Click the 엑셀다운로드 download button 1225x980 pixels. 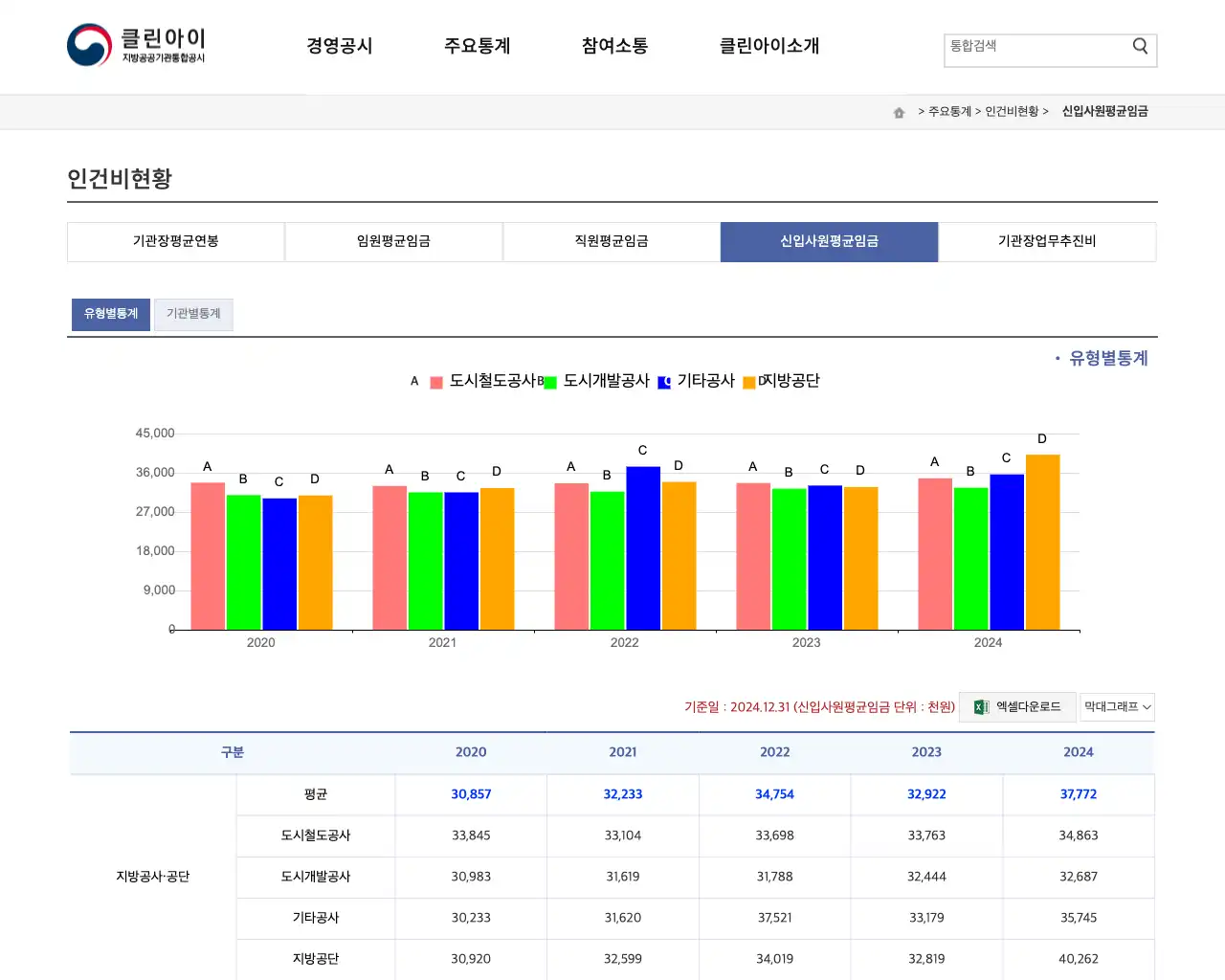coord(1017,707)
